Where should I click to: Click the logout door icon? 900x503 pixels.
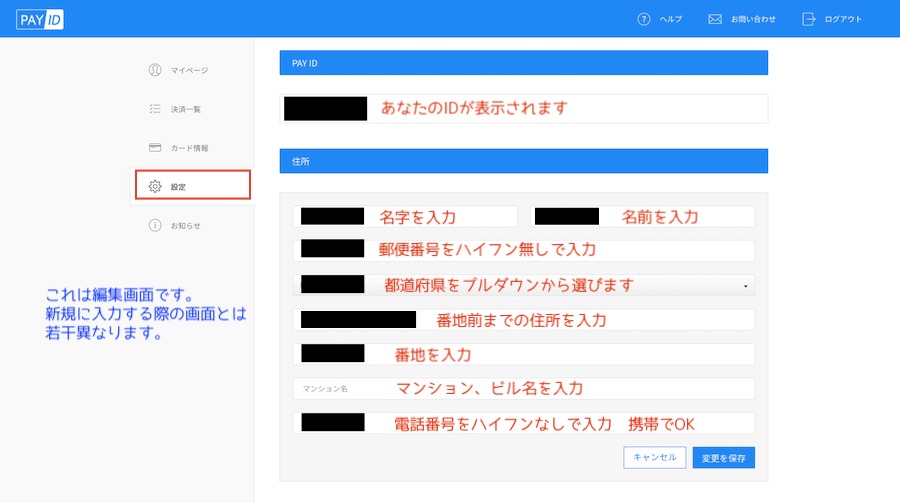click(808, 19)
